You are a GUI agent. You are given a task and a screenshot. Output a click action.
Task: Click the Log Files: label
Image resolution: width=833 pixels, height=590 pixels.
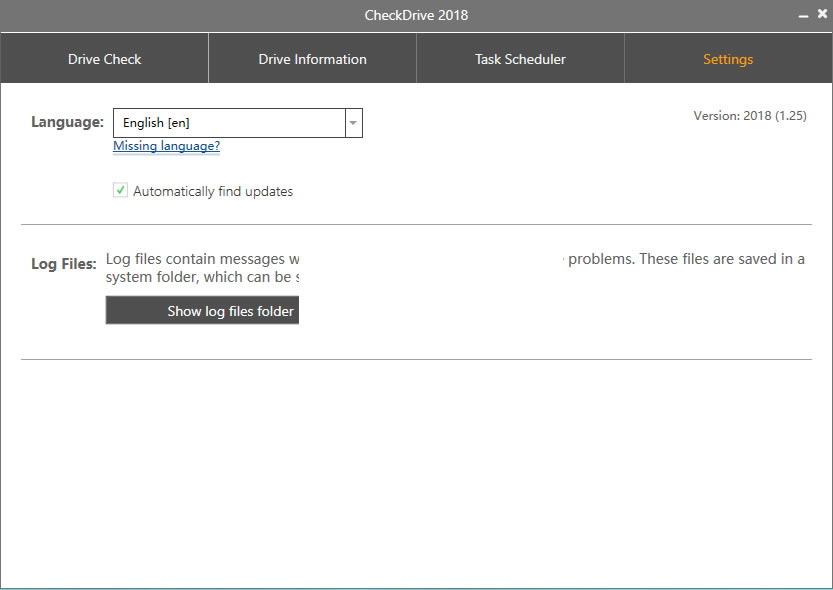[64, 265]
